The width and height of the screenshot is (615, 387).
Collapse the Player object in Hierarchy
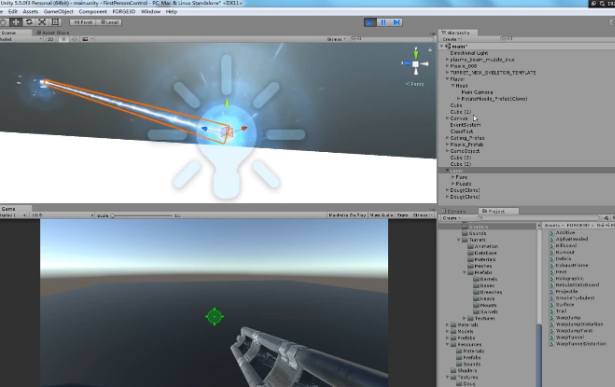tap(447, 79)
